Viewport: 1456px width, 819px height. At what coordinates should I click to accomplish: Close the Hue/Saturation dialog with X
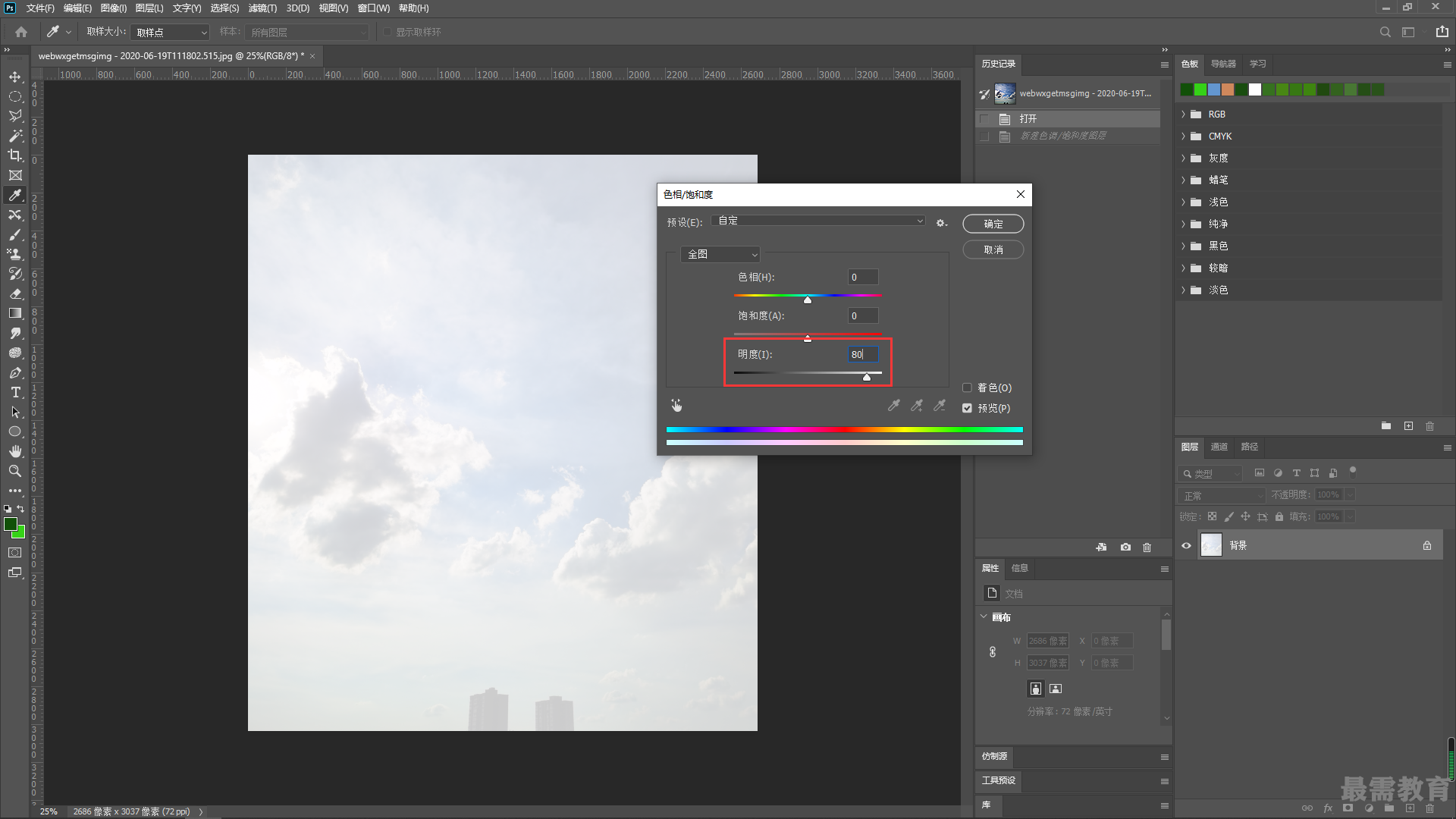[1021, 194]
